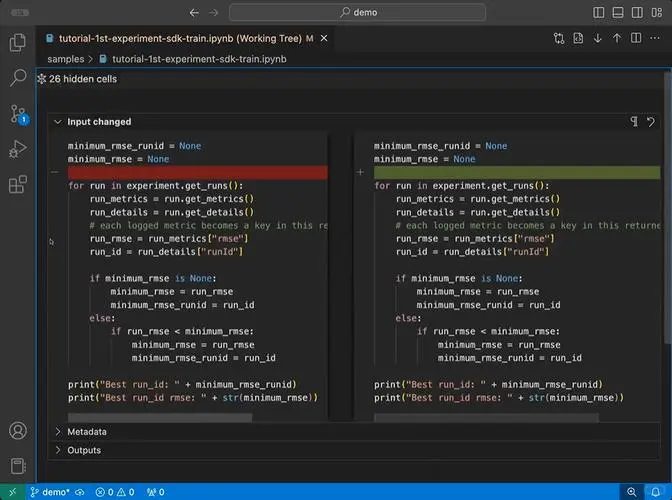The width and height of the screenshot is (672, 500).
Task: Split the editor to the right
Action: (636, 39)
